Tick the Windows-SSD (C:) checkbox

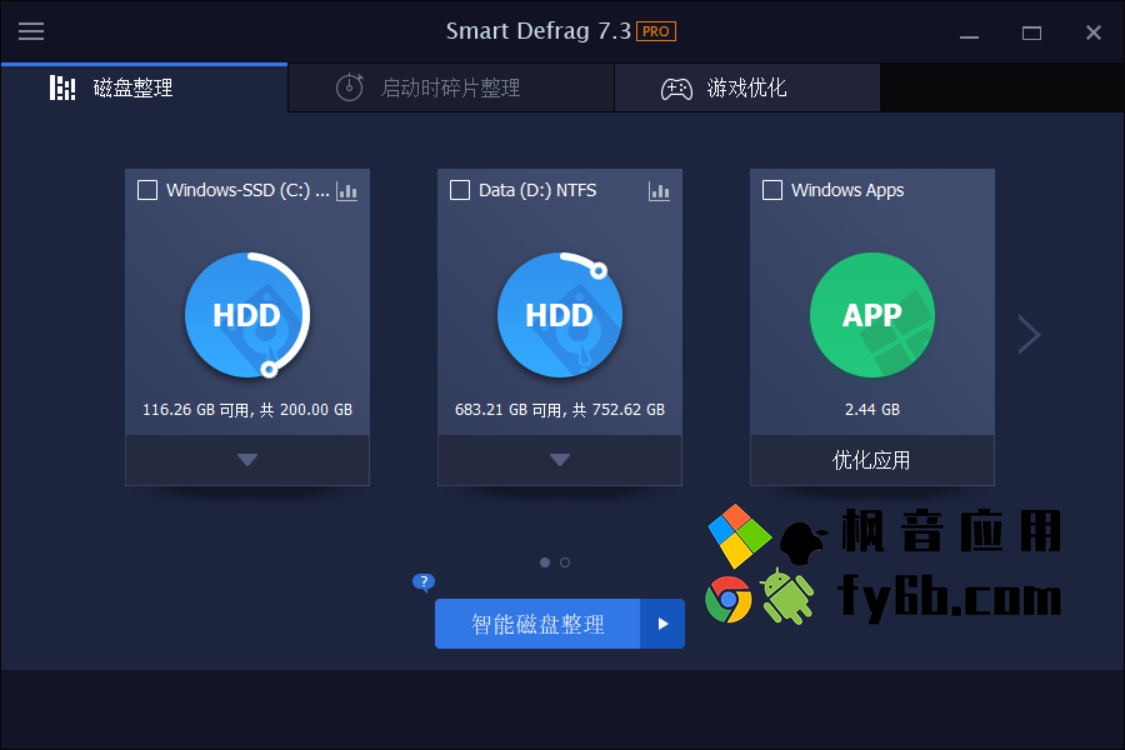point(148,190)
